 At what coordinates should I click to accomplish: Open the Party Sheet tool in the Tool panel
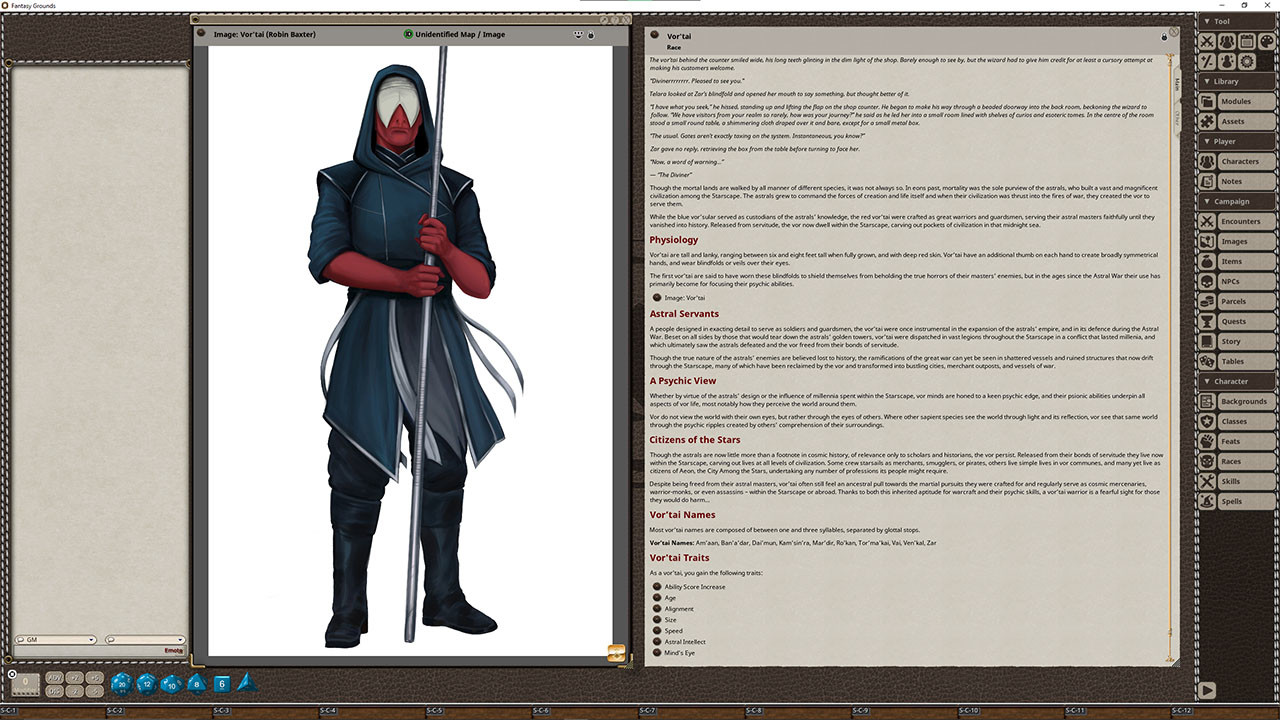pos(1226,40)
